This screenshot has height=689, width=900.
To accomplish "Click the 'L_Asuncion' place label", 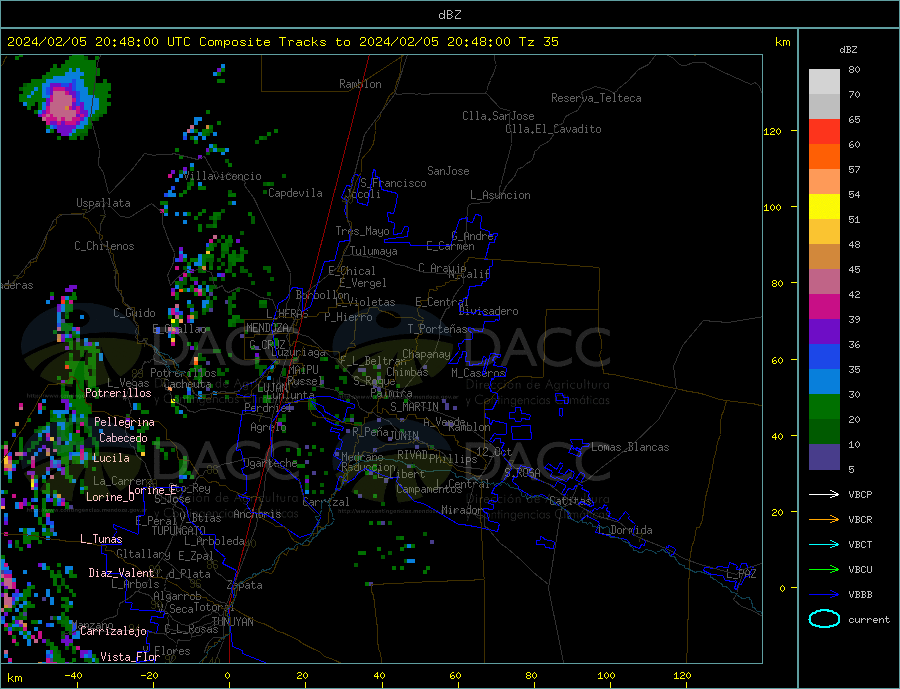I will (x=500, y=195).
